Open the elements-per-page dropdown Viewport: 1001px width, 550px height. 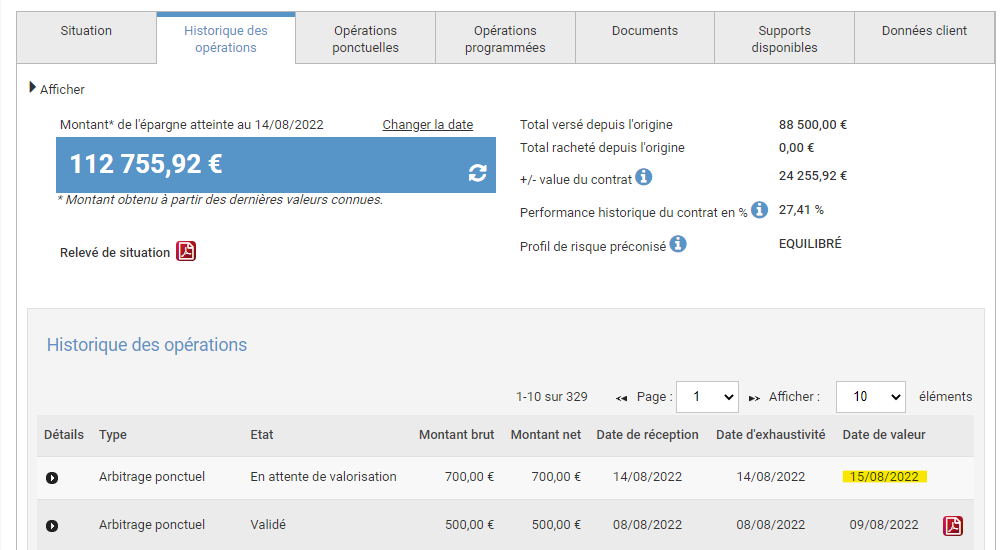[870, 397]
